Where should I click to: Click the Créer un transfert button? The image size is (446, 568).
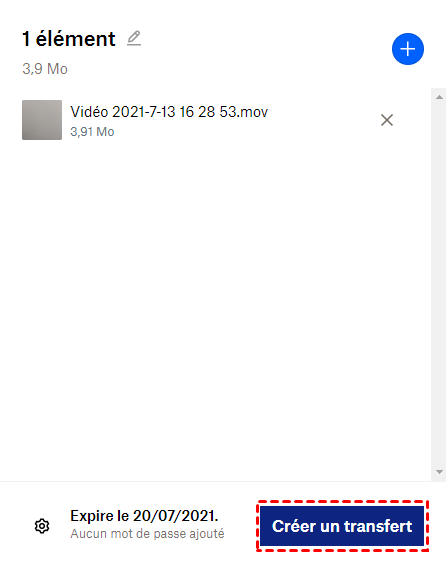coord(342,526)
